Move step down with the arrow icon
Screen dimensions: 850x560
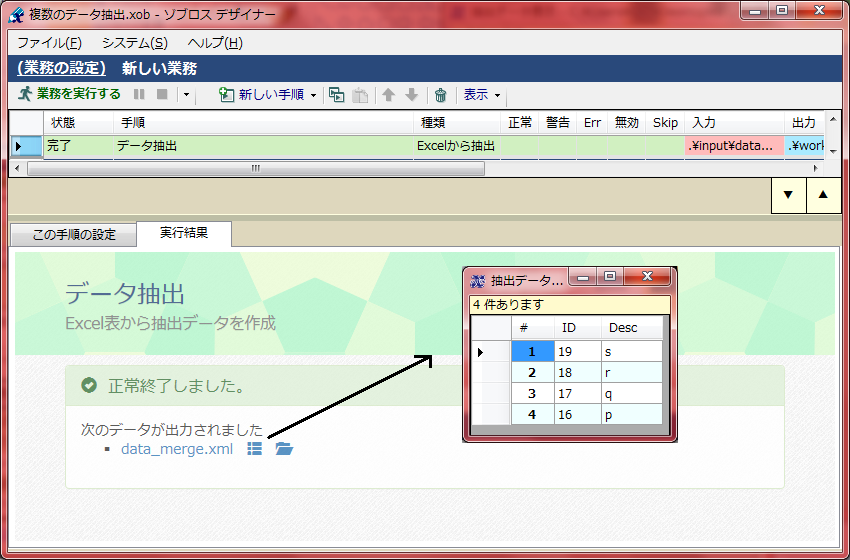coord(412,95)
